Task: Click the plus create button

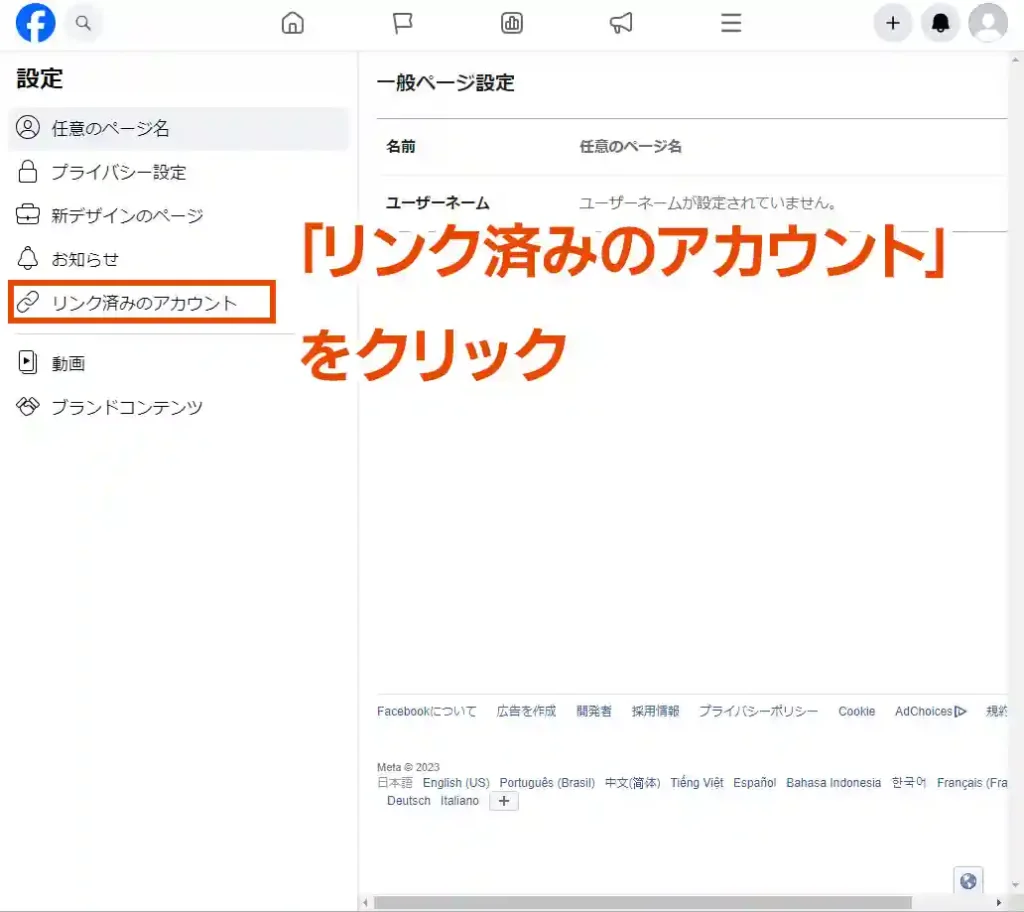Action: click(893, 23)
